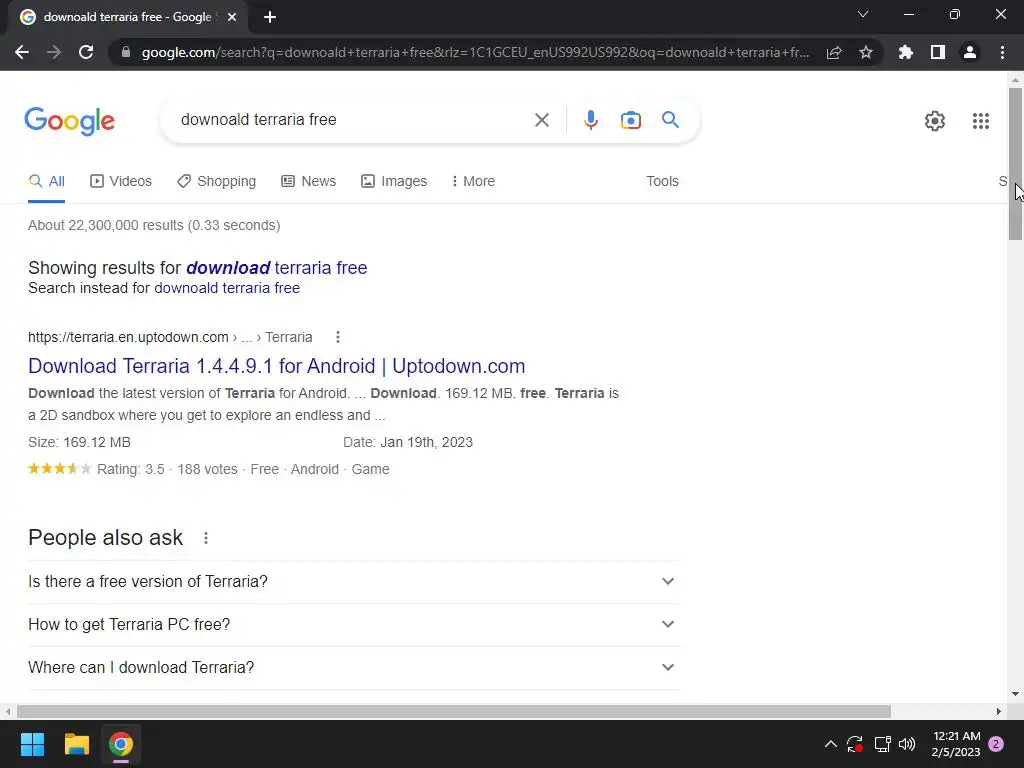
Task: Click the forward navigation arrow
Action: pos(54,52)
